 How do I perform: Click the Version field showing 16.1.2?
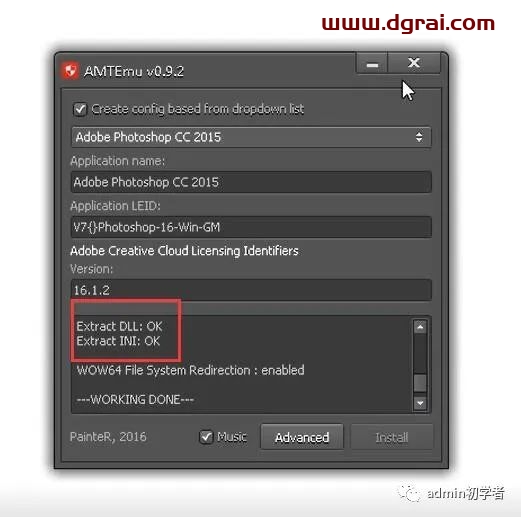[x=251, y=290]
